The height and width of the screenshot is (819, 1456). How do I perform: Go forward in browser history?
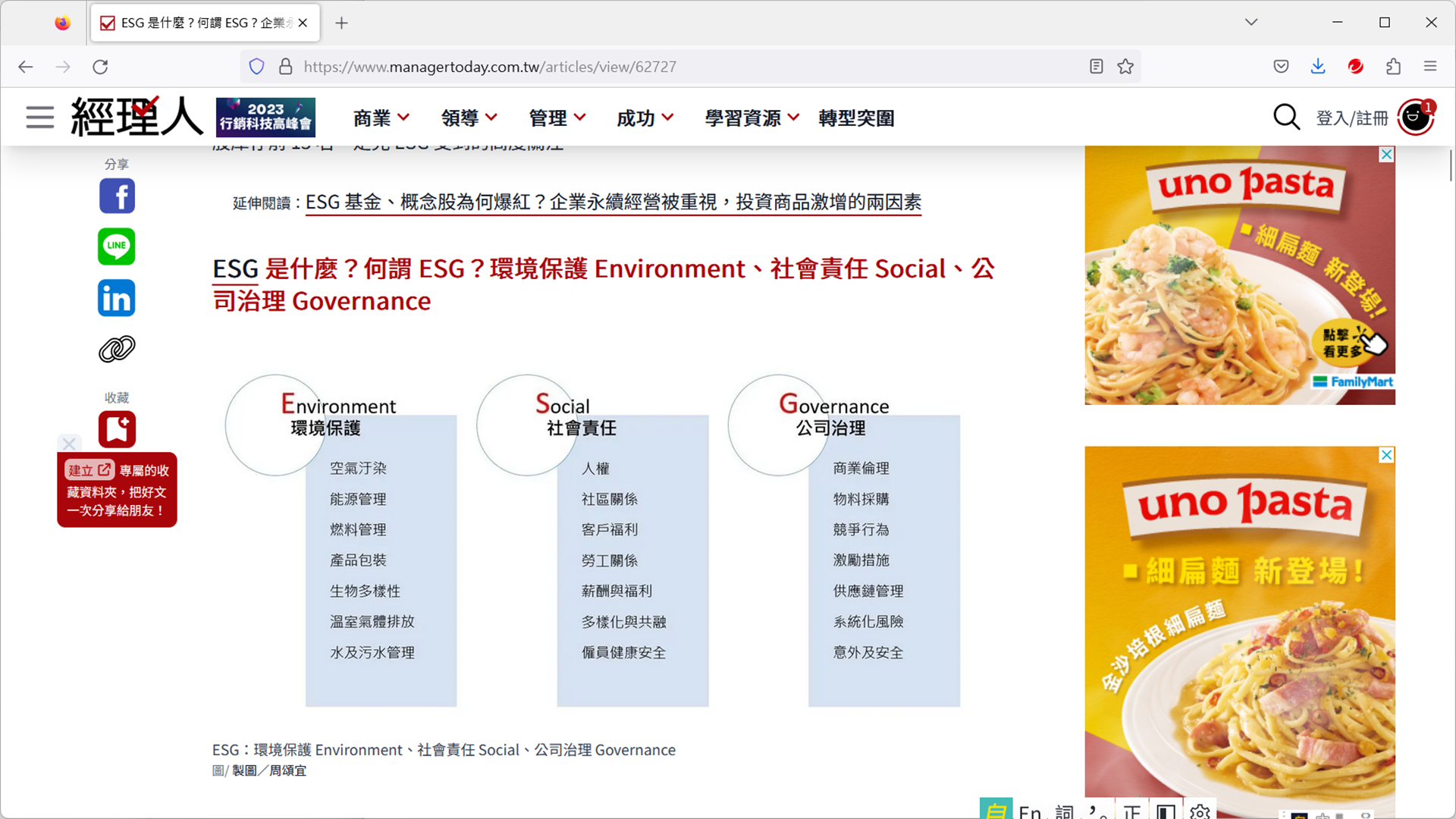[63, 67]
